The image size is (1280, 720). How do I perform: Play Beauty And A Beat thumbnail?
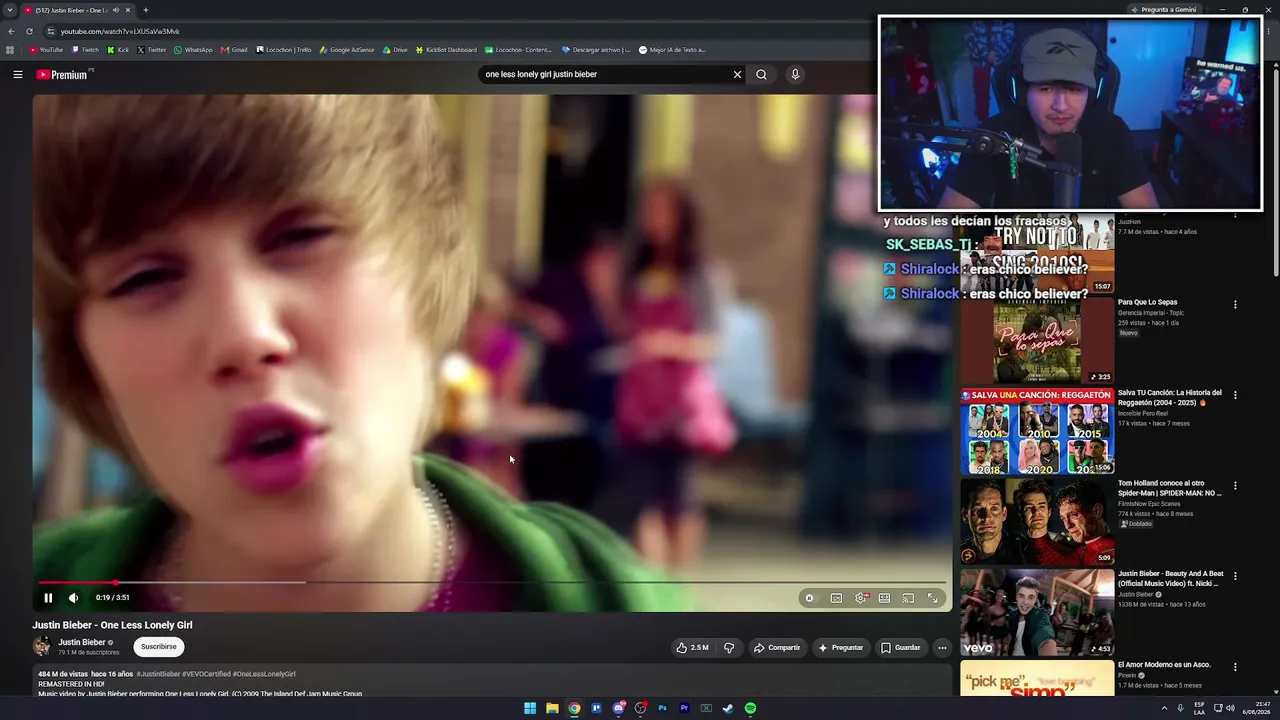click(x=1037, y=613)
